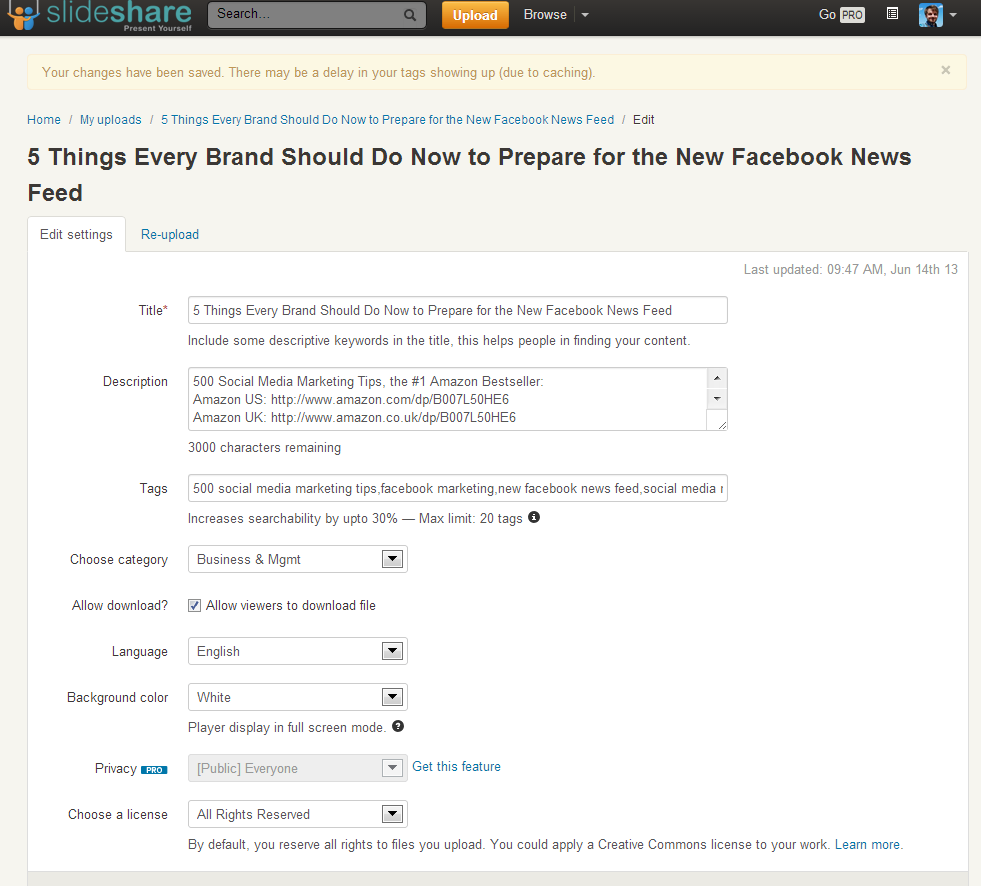Viewport: 981px width, 886px height.
Task: Click the orange Upload button
Action: (475, 15)
